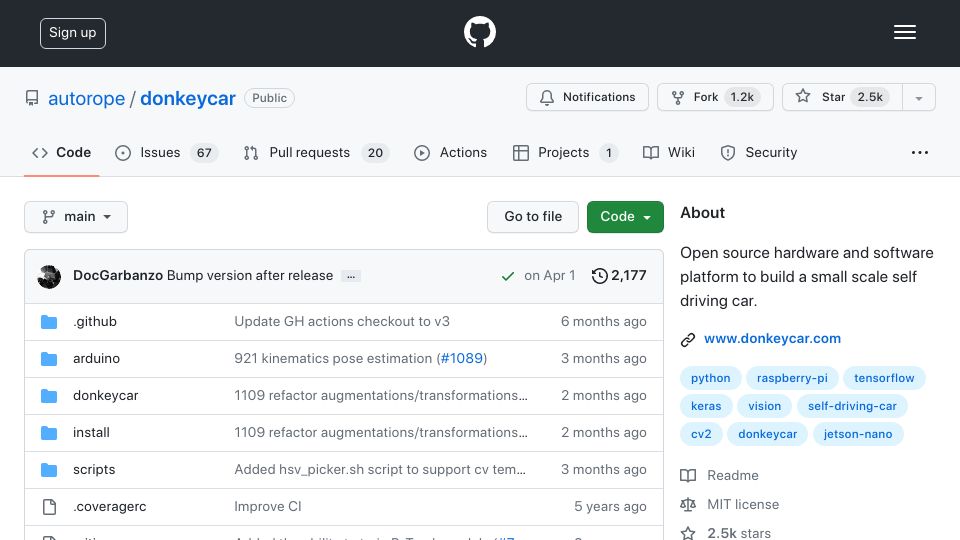Click the link chain icon by website

[x=688, y=340]
